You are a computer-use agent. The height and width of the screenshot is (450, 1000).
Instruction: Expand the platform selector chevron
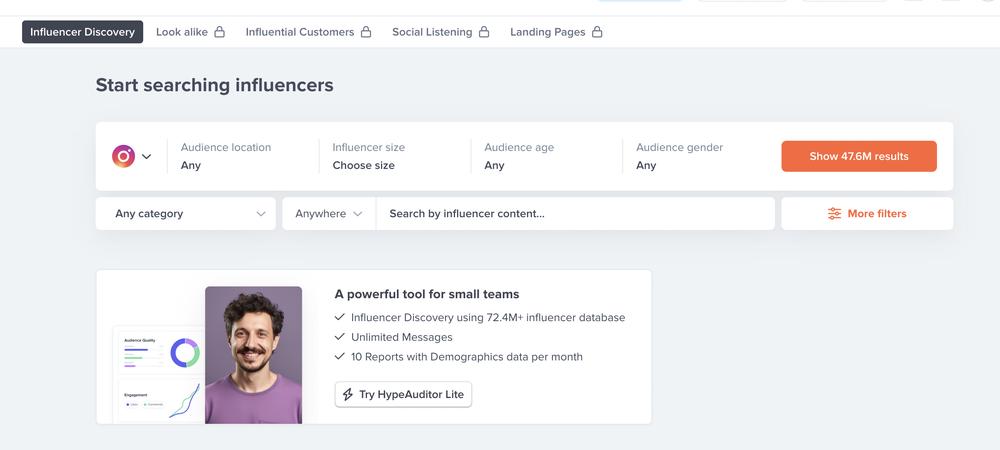click(x=147, y=157)
